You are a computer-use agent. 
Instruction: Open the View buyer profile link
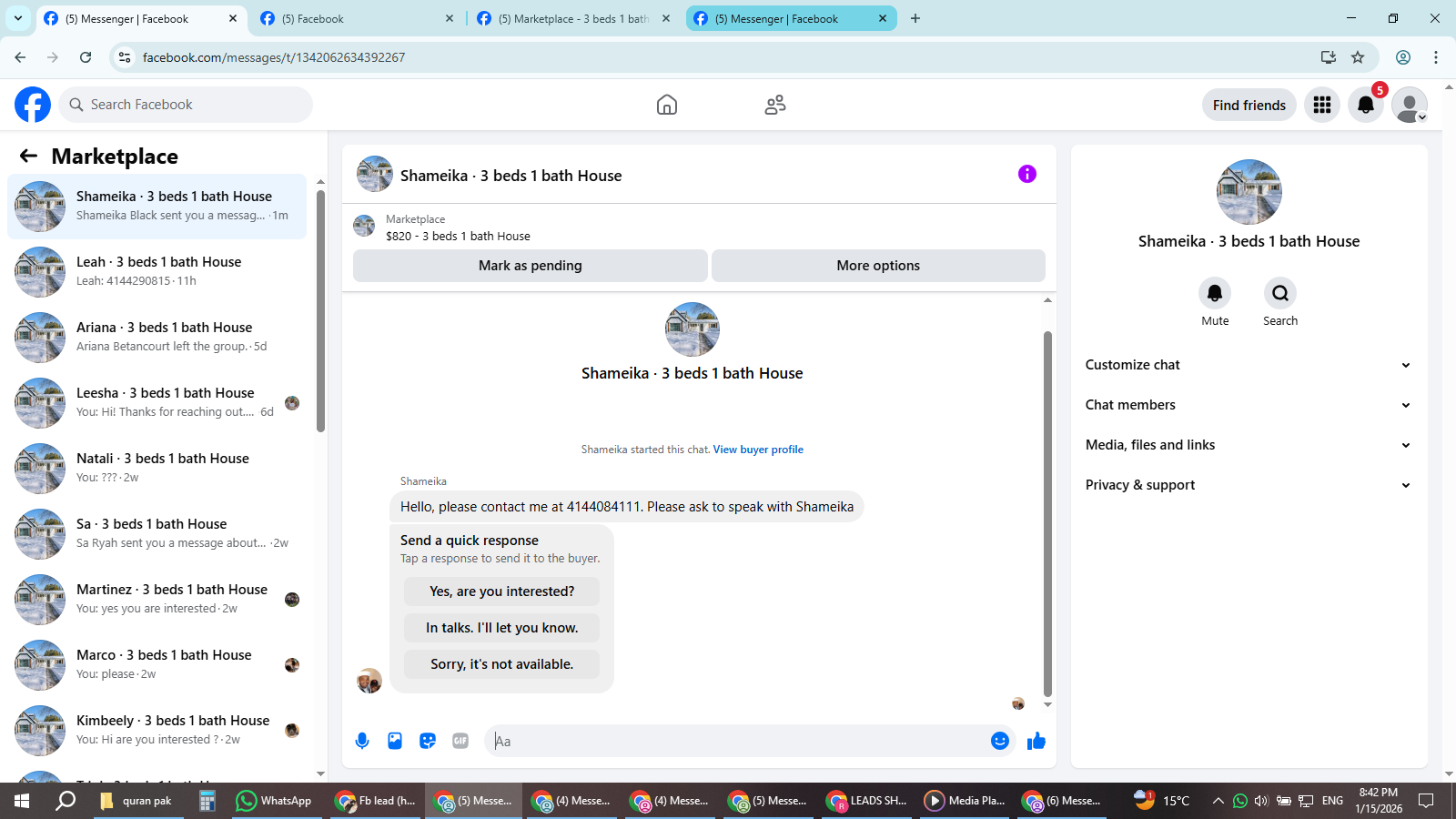coord(758,450)
